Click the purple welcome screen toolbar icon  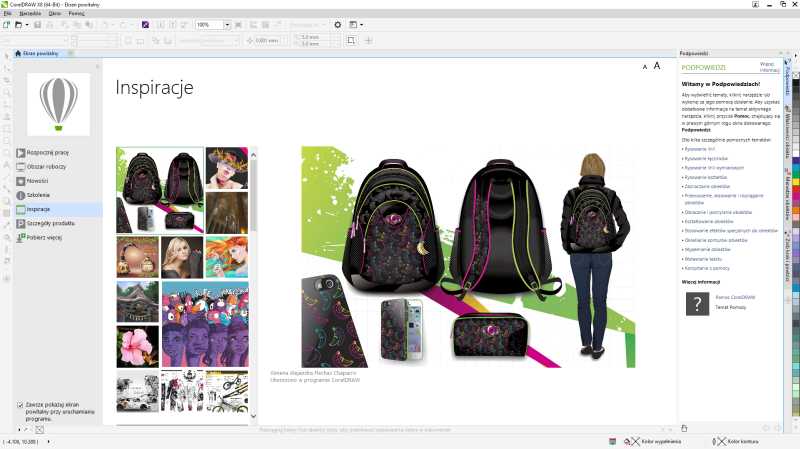145,24
